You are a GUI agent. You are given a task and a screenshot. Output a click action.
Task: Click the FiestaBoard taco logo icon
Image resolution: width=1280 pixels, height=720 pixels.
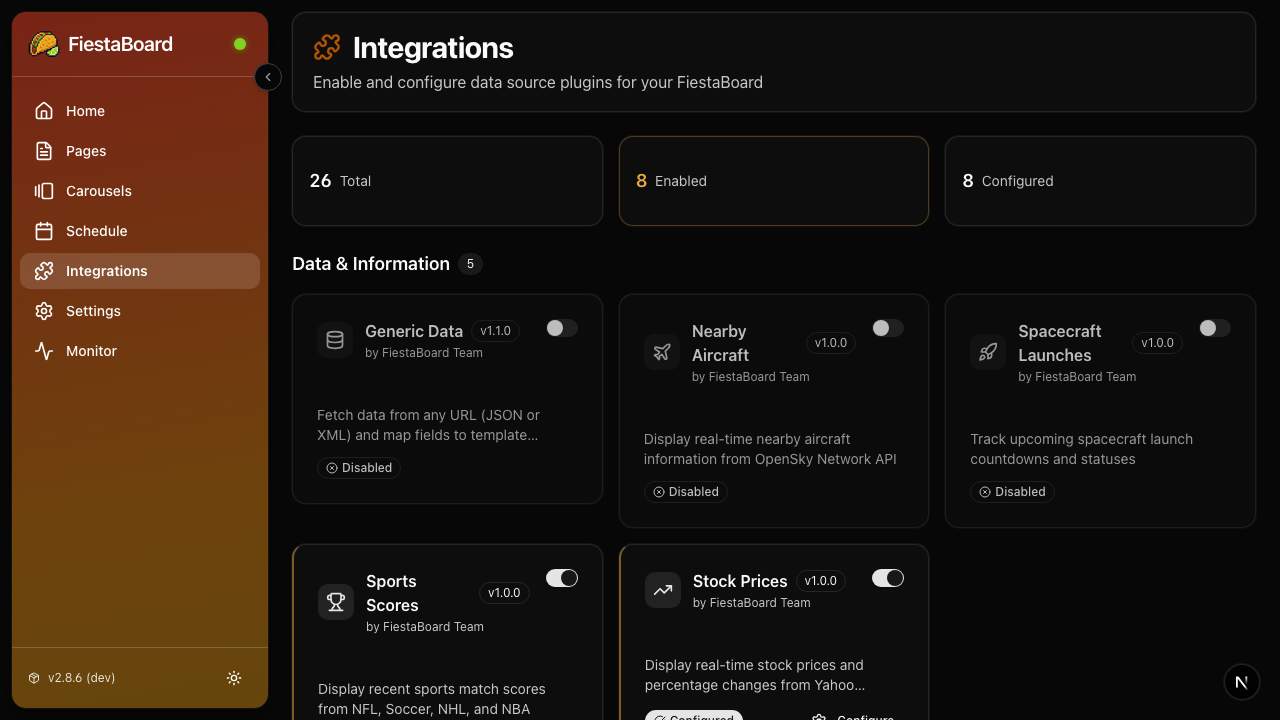click(44, 44)
